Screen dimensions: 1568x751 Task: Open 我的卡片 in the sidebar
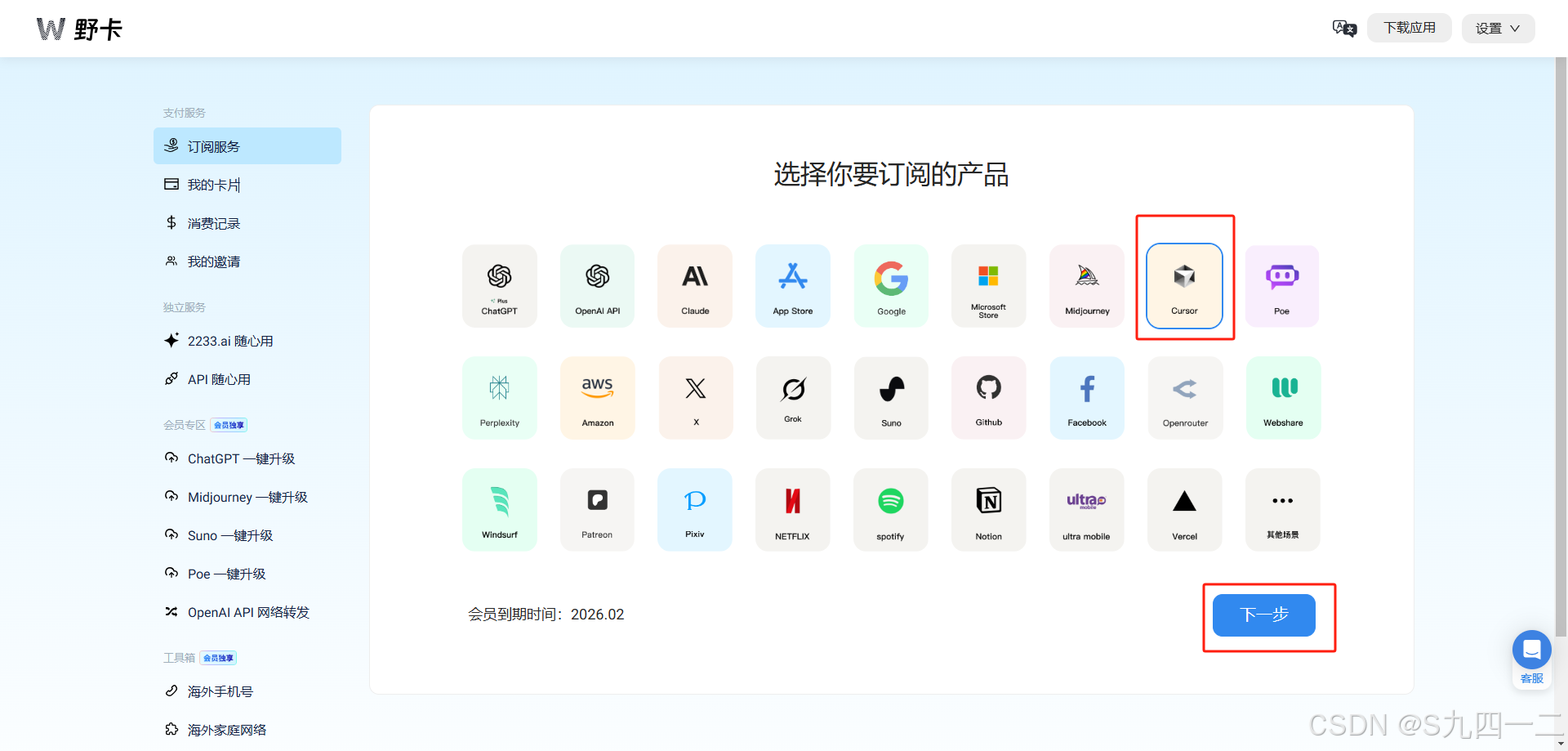click(247, 185)
